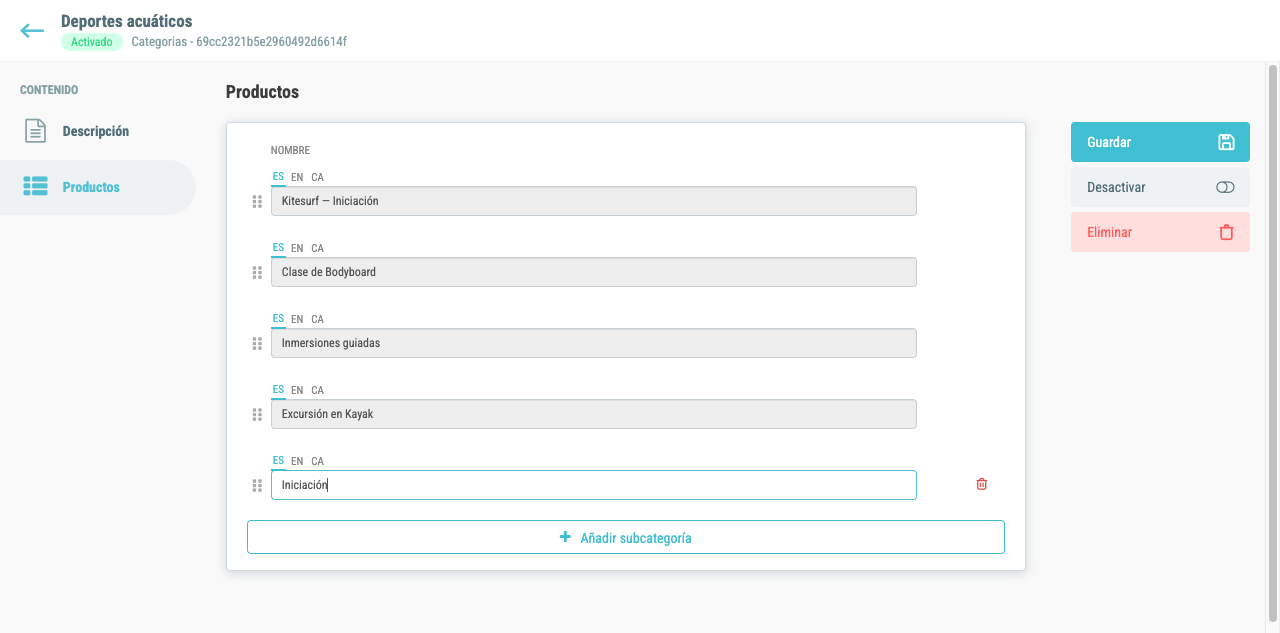Click the Deportes acuáticos page title
The width and height of the screenshot is (1280, 633).
click(x=127, y=21)
